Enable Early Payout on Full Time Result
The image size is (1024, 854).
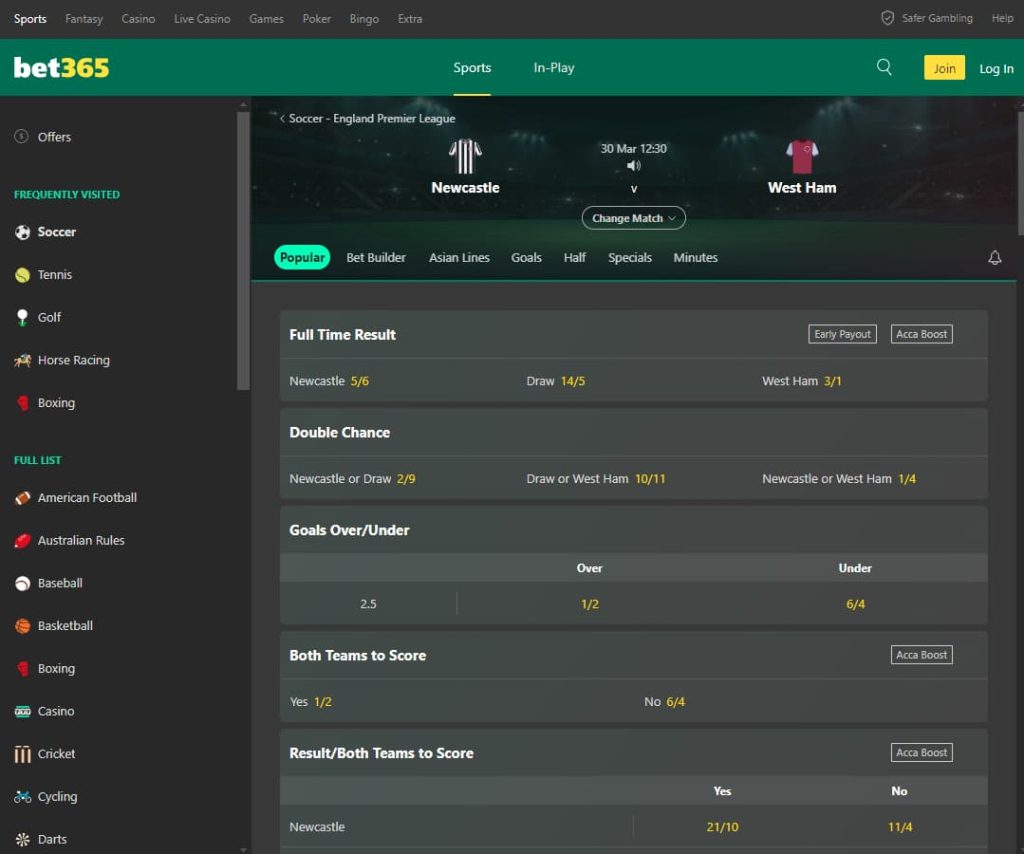tap(841, 334)
